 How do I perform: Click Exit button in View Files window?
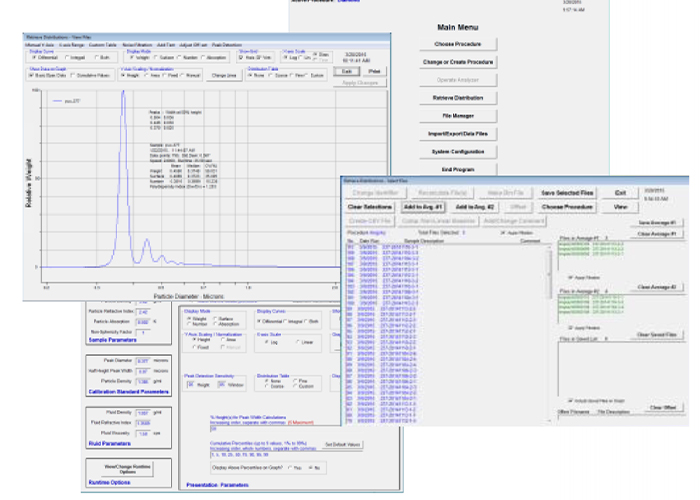click(347, 71)
